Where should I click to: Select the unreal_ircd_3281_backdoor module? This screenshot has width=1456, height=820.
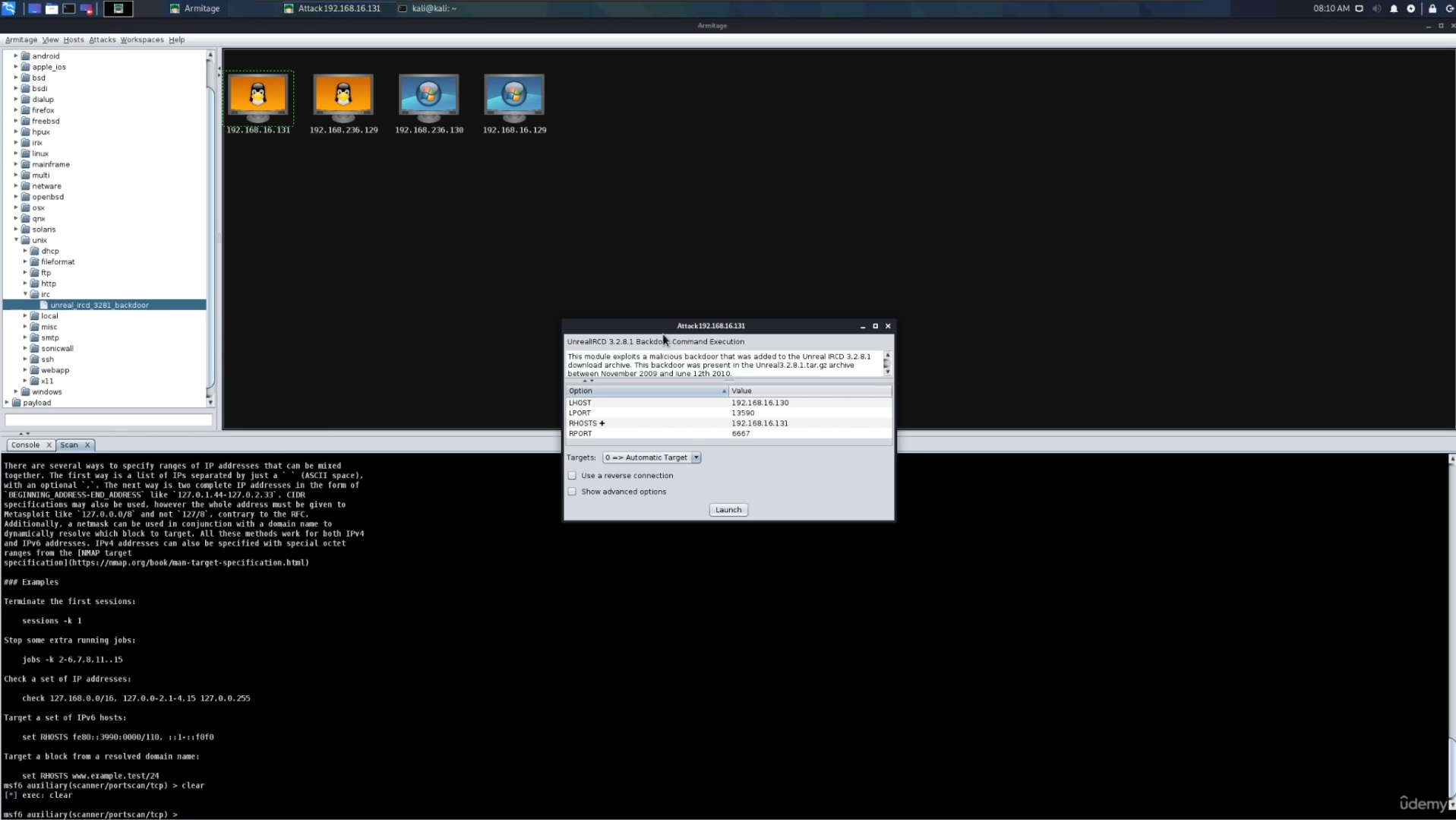pos(99,306)
